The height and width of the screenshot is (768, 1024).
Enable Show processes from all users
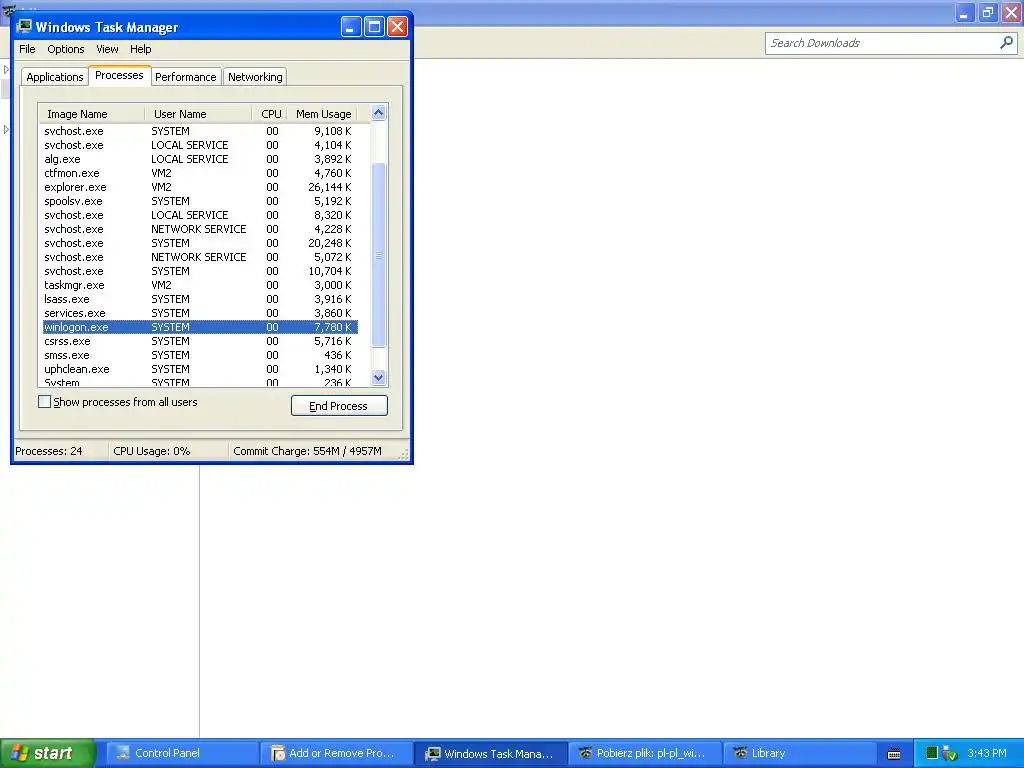click(44, 402)
